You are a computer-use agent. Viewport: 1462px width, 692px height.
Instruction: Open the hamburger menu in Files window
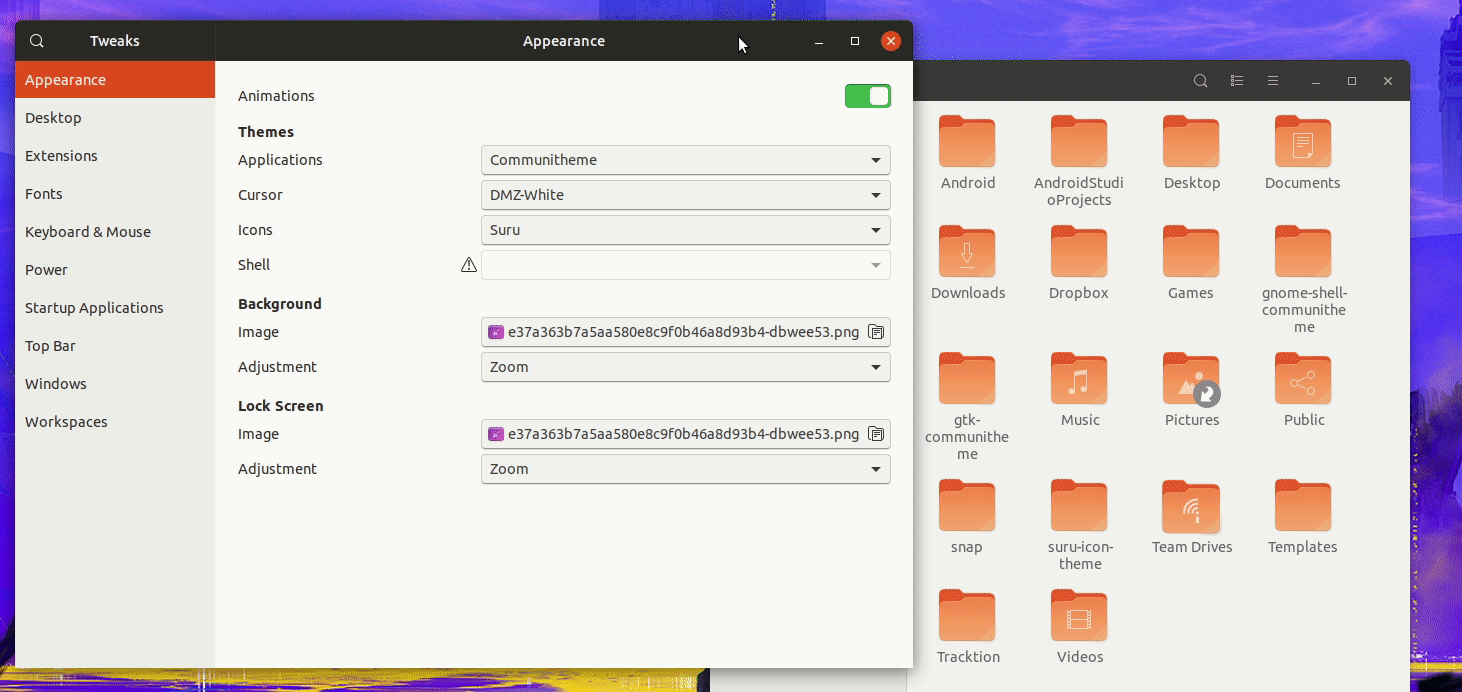1273,81
